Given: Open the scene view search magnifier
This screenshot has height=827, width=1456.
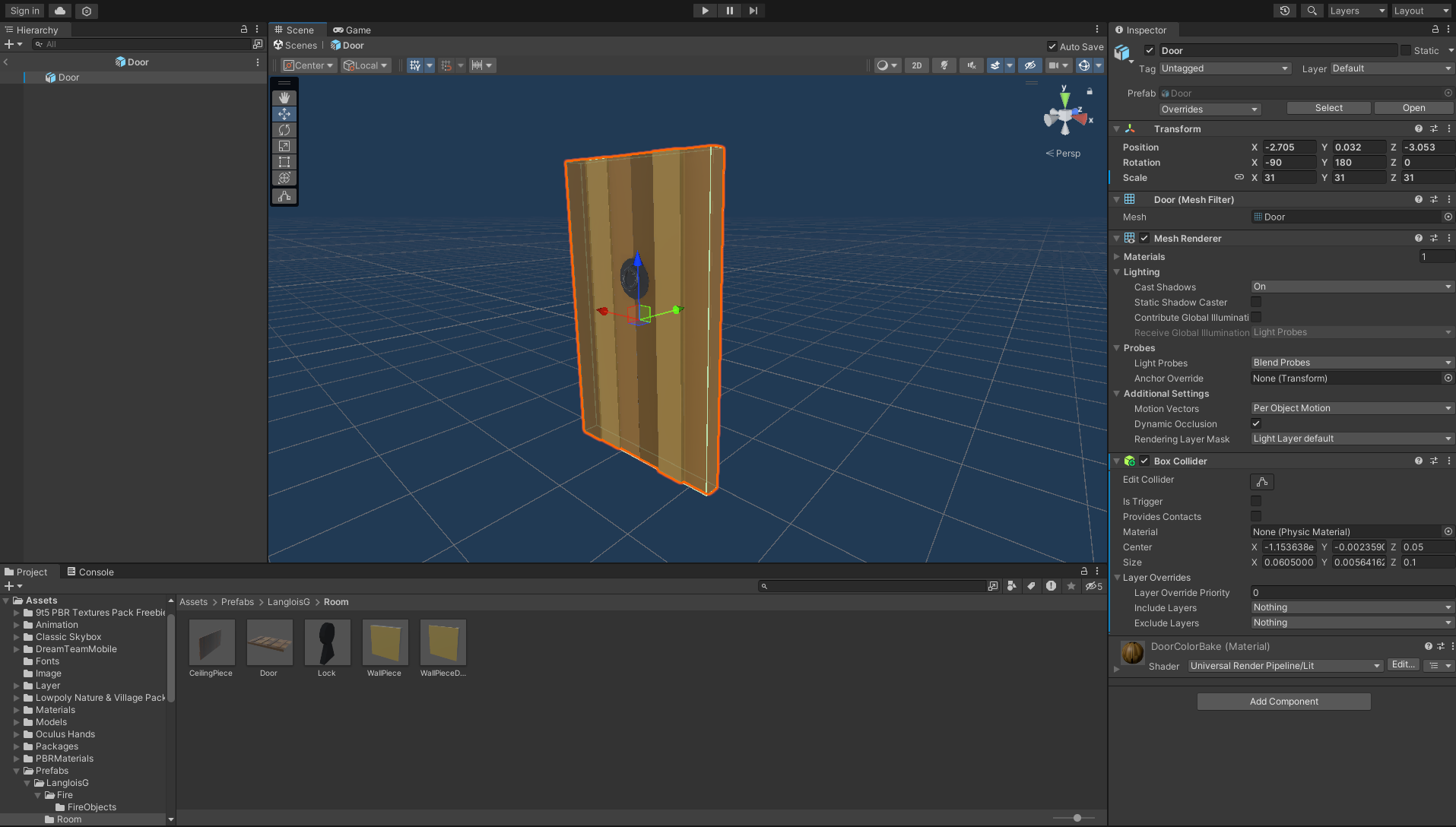Looking at the screenshot, I should (1312, 11).
